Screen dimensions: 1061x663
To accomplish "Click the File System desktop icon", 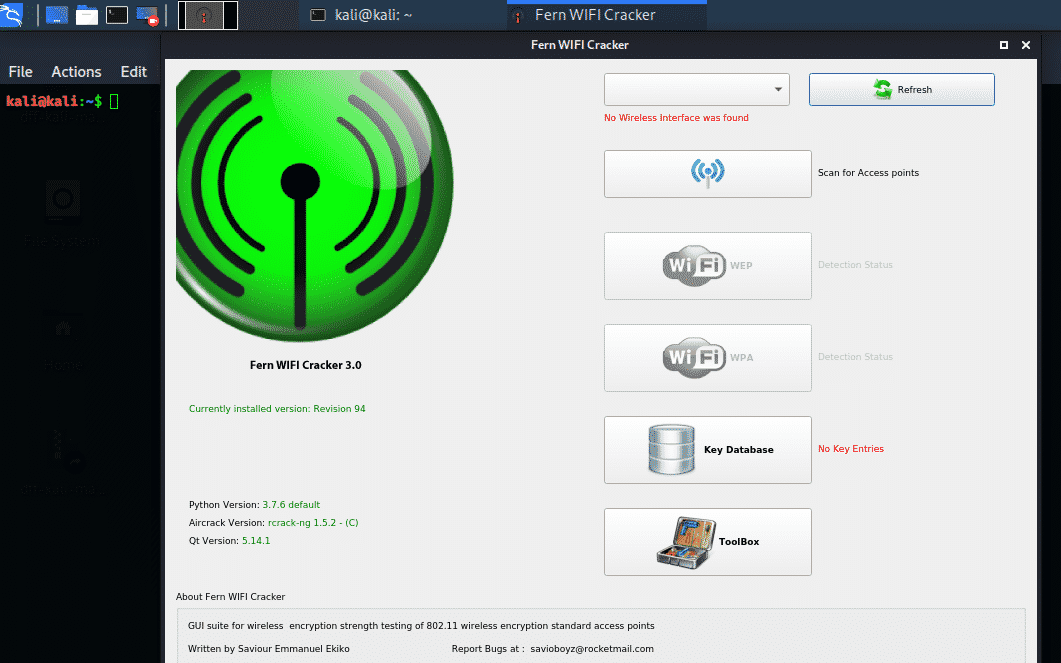I will (62, 213).
